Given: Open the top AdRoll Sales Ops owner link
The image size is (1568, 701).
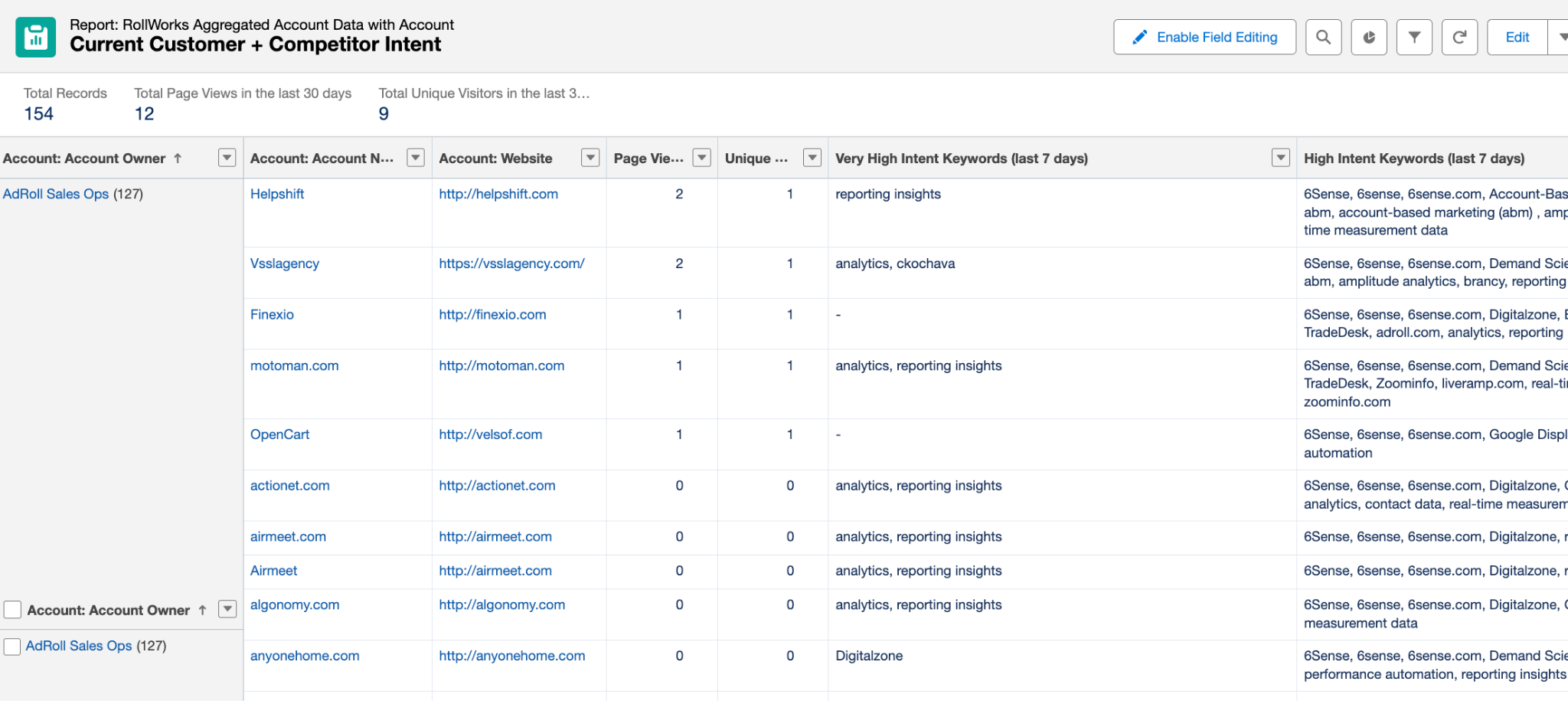Looking at the screenshot, I should point(56,195).
